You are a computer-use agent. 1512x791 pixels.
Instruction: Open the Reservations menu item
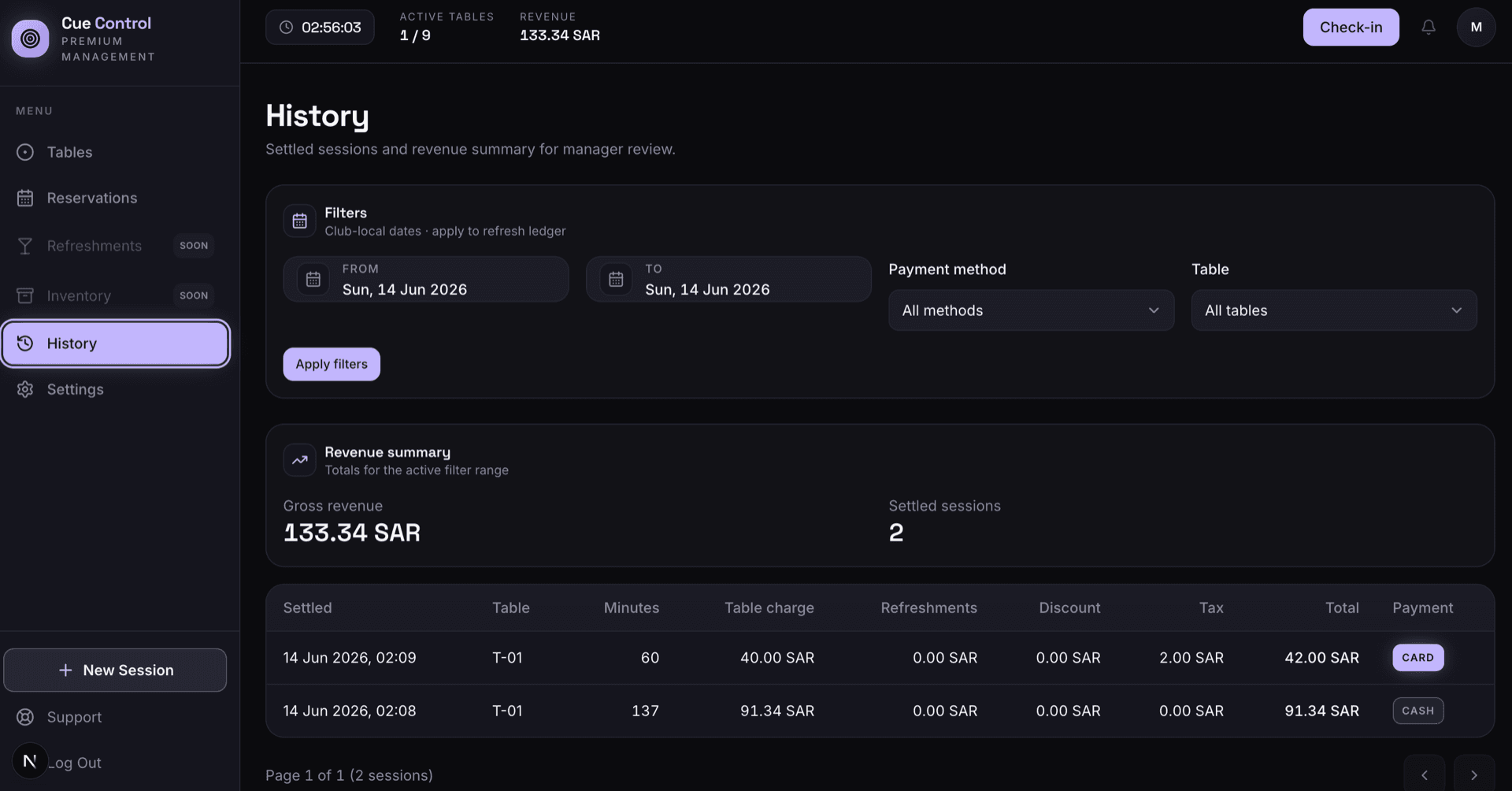coord(116,199)
